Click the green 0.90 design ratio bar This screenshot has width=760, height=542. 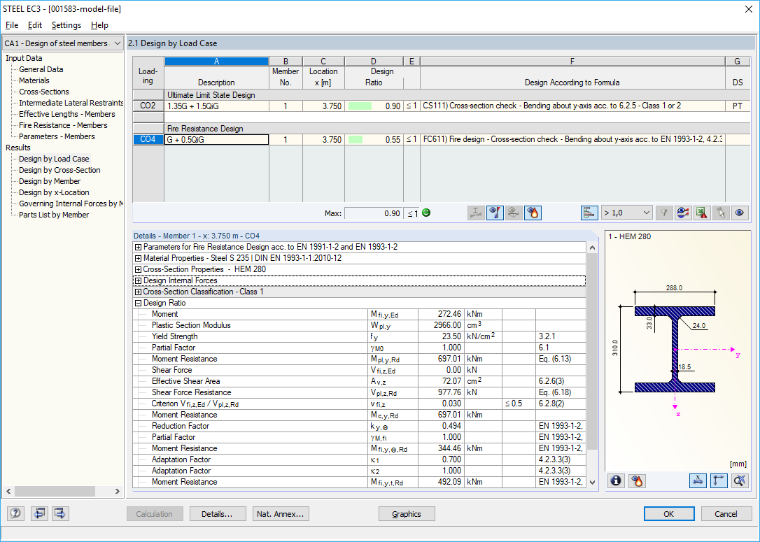360,106
